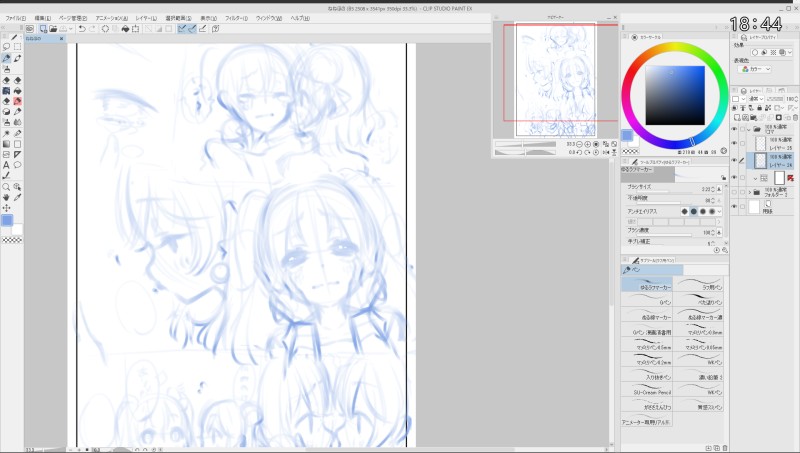
Task: Select the ラフ用ペン sub tool
Action: [698, 284]
